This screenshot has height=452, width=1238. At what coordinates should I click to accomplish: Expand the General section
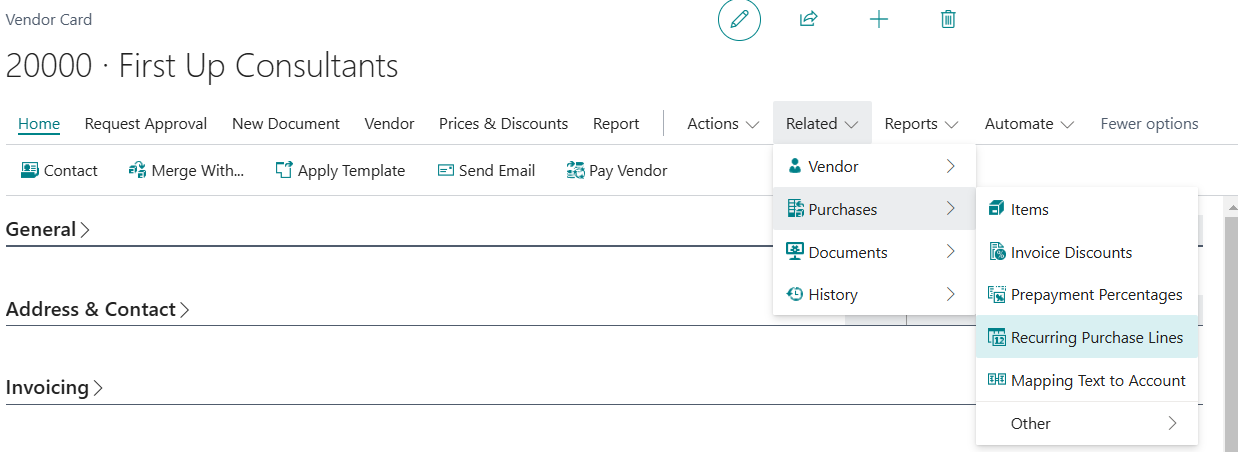(x=48, y=229)
